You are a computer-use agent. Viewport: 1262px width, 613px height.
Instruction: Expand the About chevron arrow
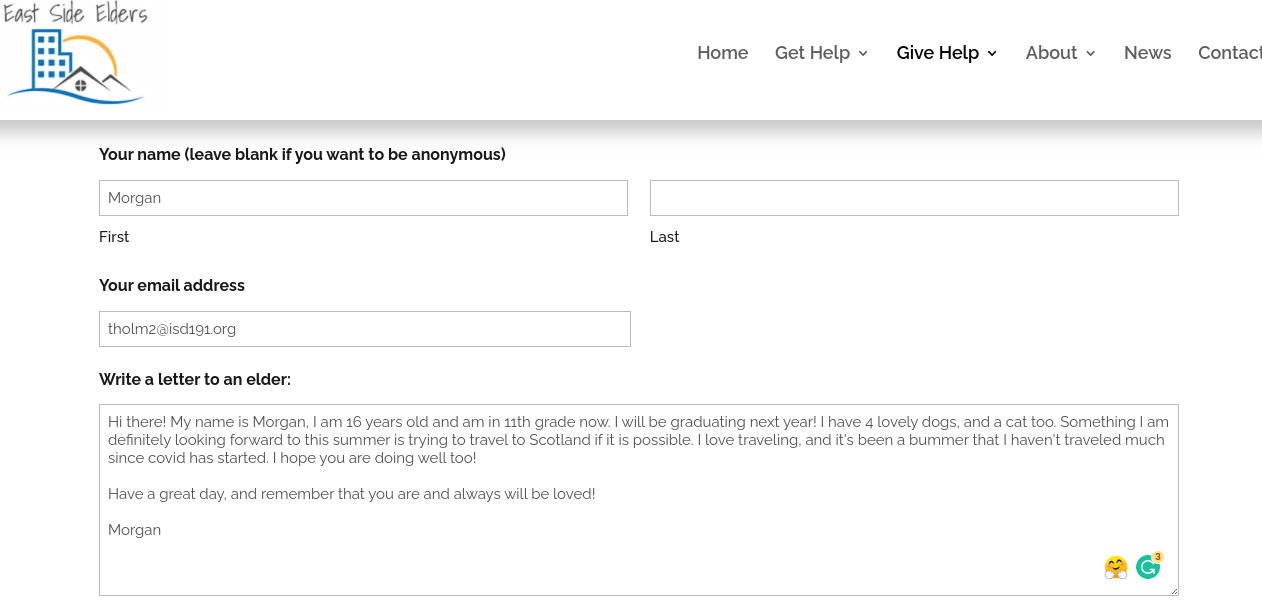pyautogui.click(x=1090, y=54)
